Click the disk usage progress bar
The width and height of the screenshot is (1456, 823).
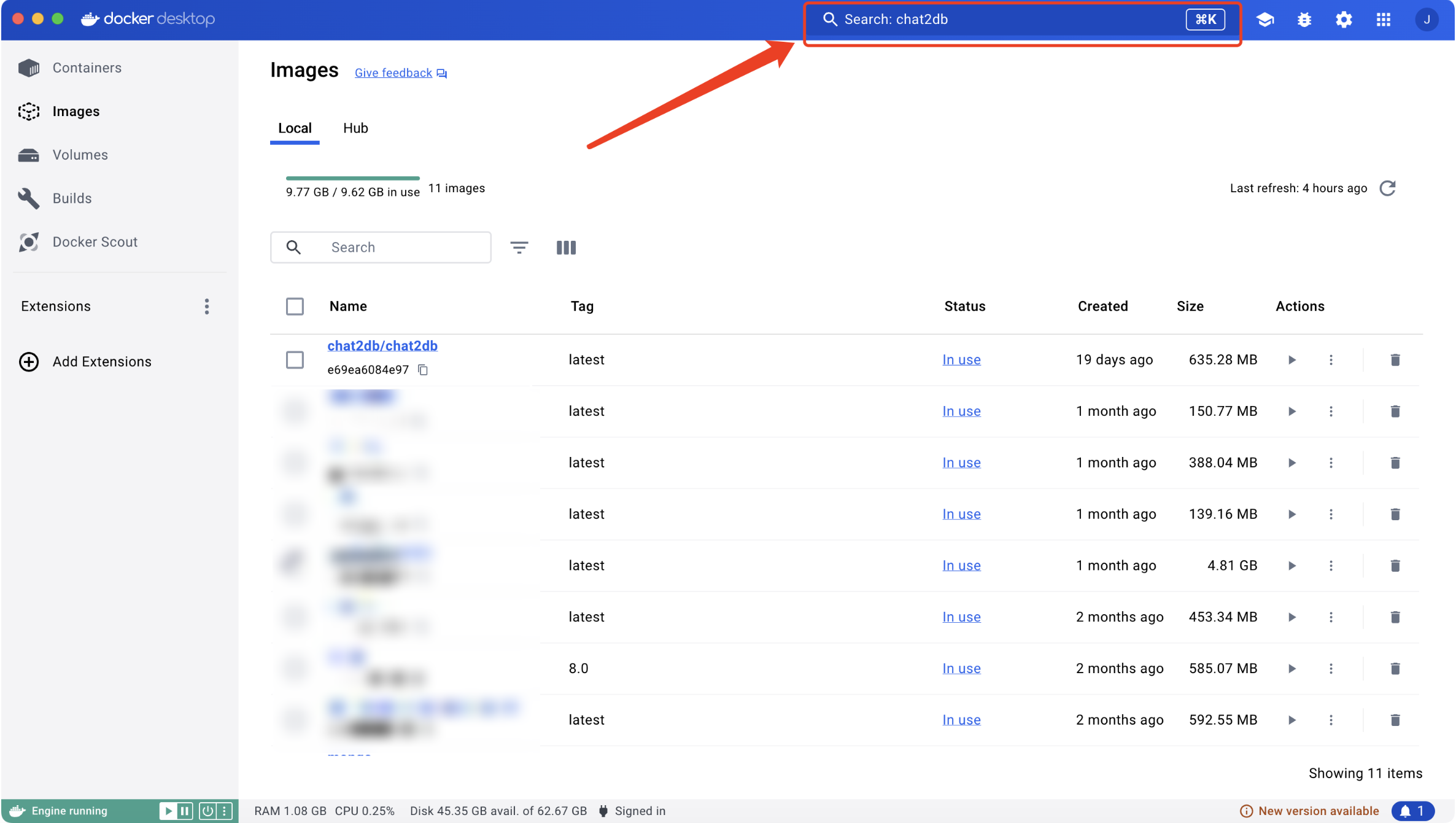point(353,178)
